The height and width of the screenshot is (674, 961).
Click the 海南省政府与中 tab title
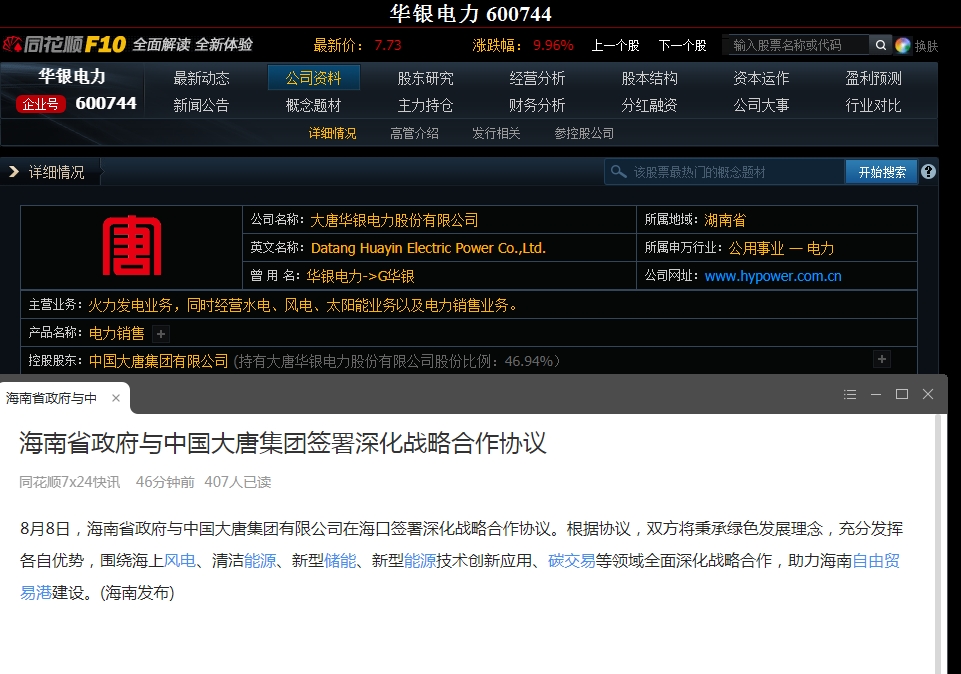pyautogui.click(x=51, y=398)
